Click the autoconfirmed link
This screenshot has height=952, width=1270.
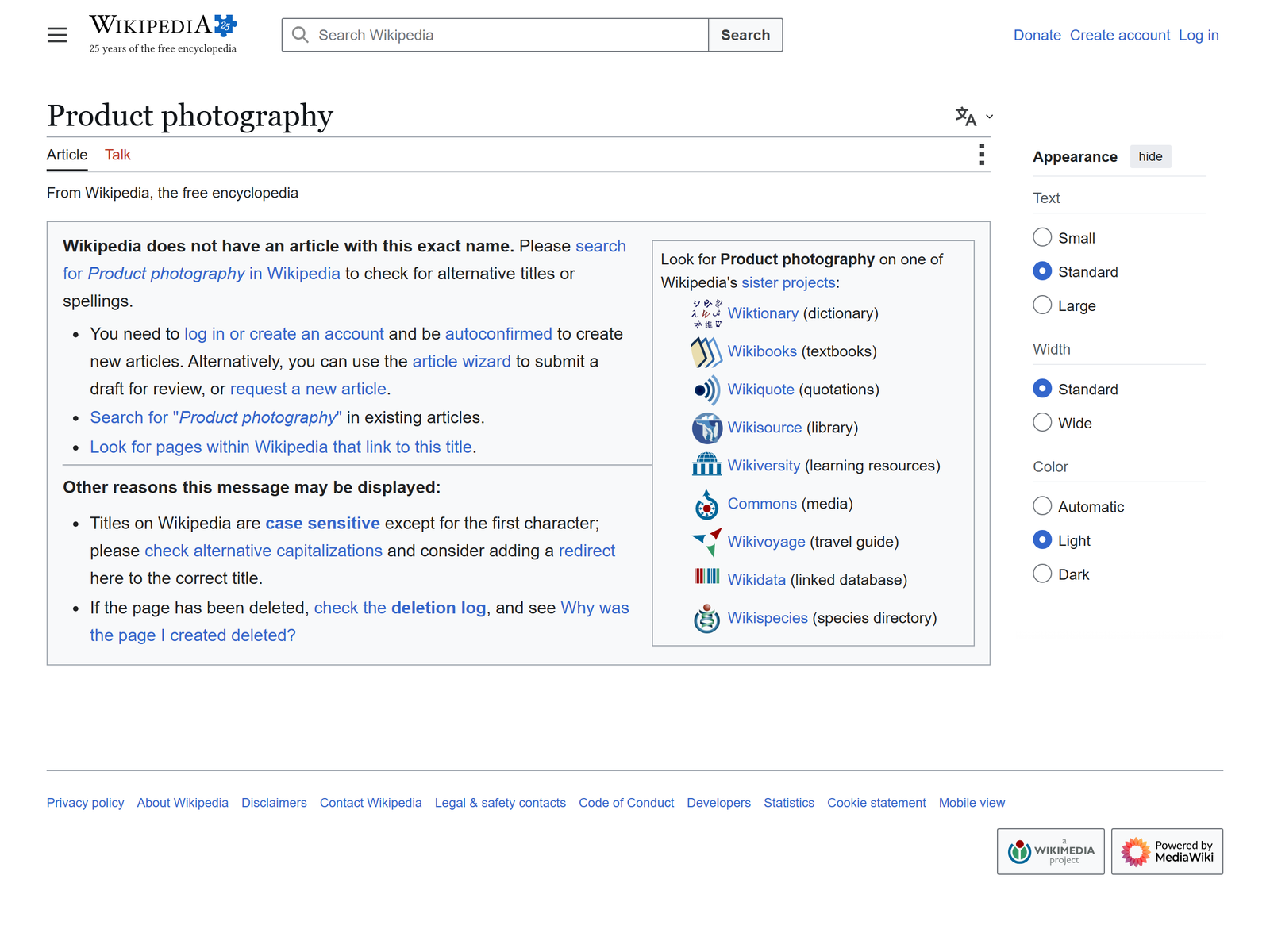498,334
